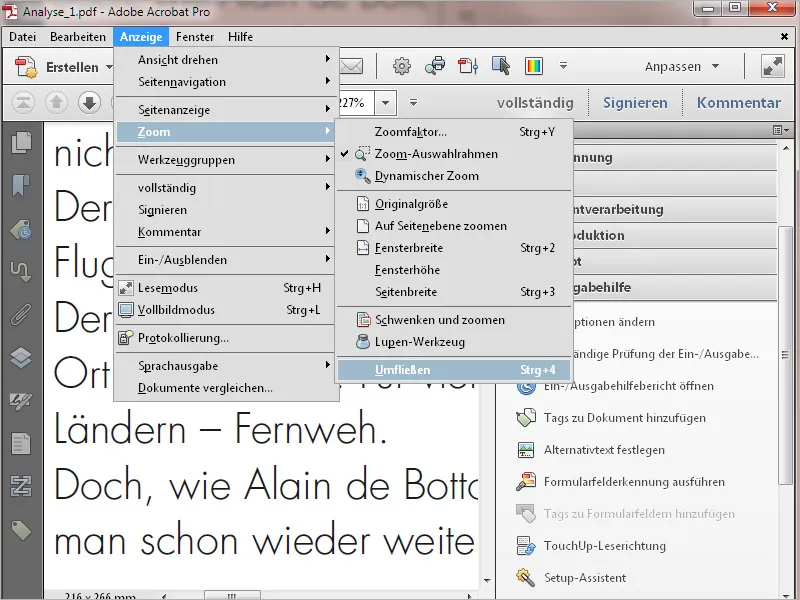This screenshot has width=800, height=600.
Task: Click Formularfelderkennung ausführen icon
Action: pos(526,482)
